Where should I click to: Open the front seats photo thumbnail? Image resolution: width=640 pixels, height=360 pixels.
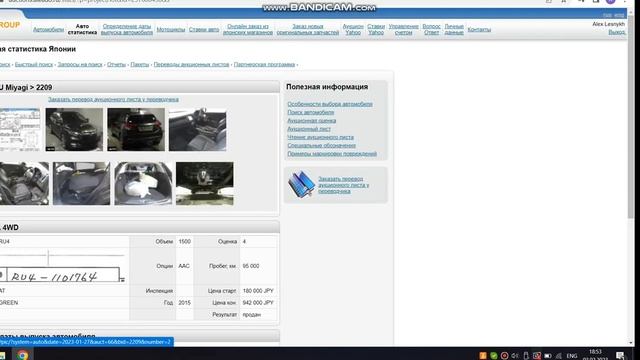click(24, 183)
